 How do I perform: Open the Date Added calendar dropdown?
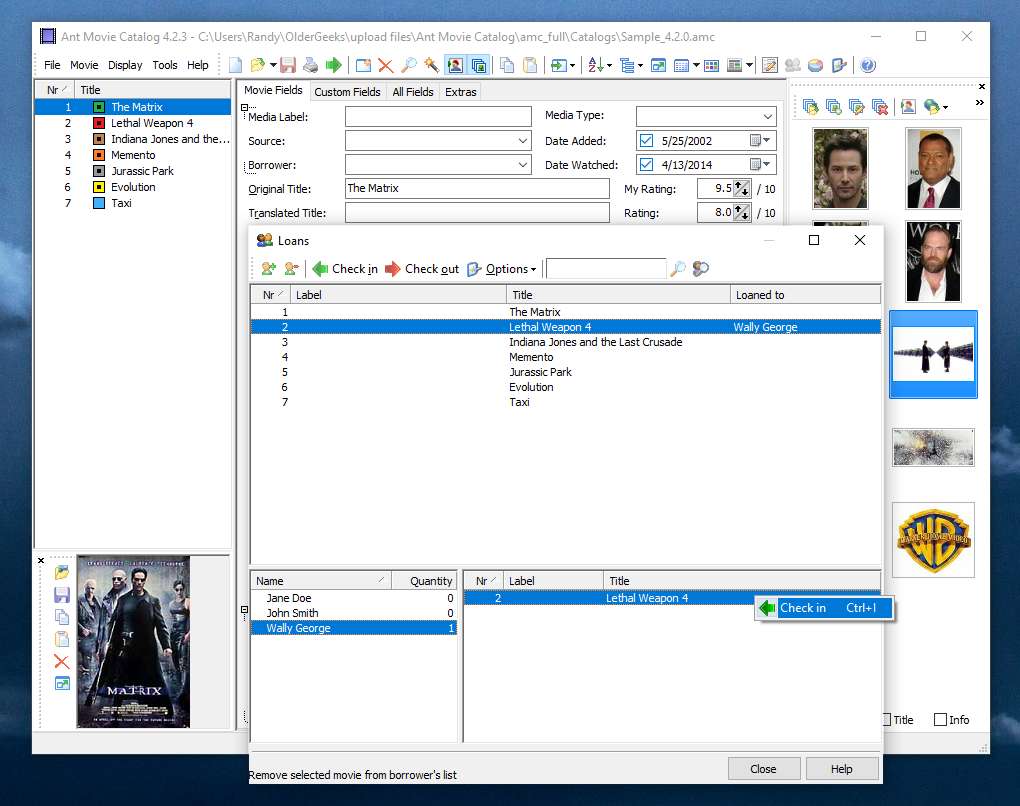pos(760,141)
